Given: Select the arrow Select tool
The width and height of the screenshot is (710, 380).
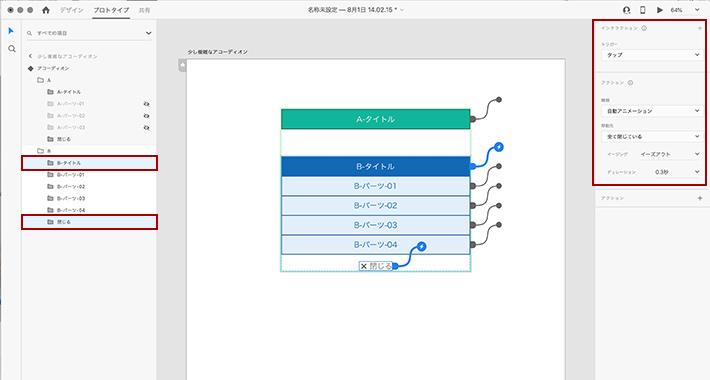Looking at the screenshot, I should 11,31.
